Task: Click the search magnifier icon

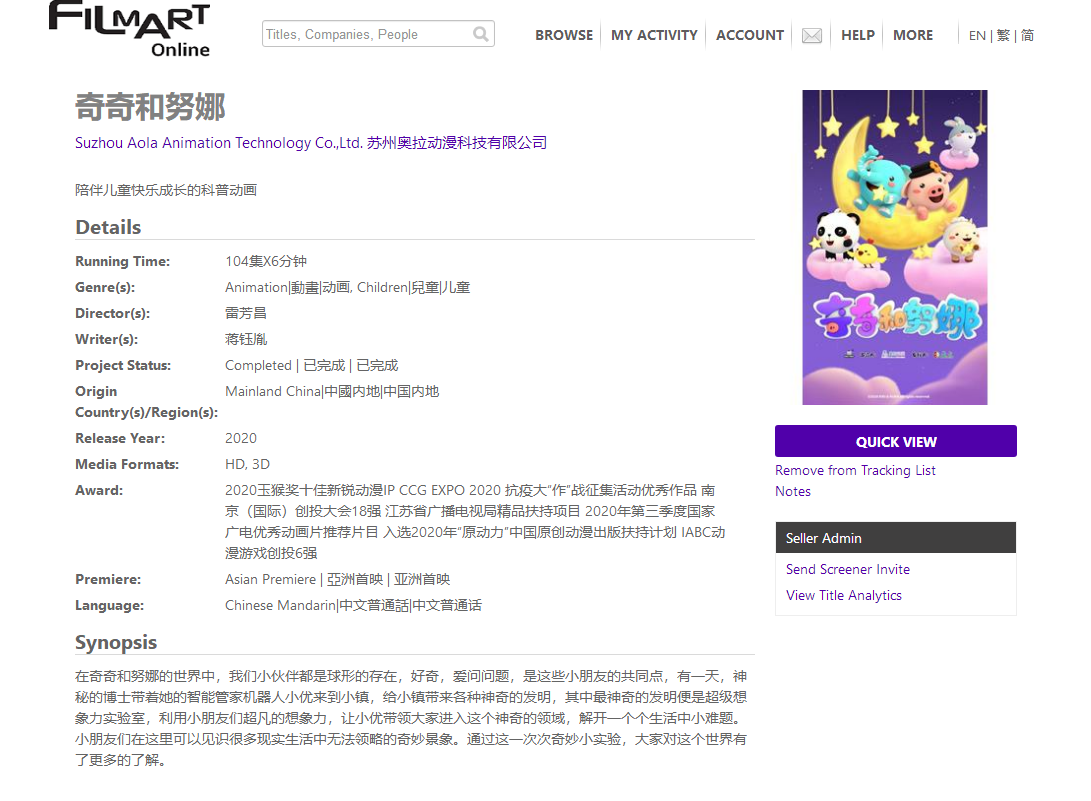Action: tap(481, 35)
